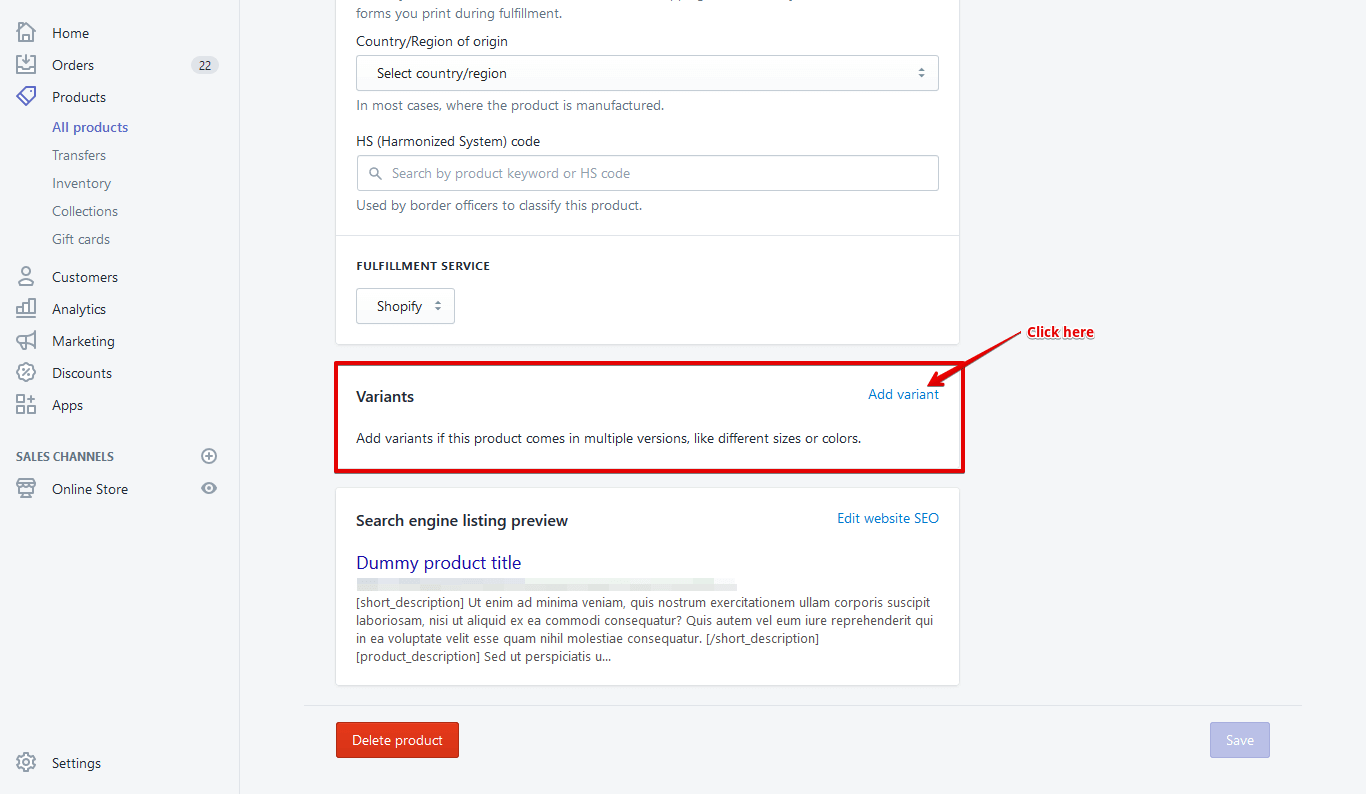Toggle Online Store visibility with the eye icon
This screenshot has height=794, width=1366.
[209, 488]
